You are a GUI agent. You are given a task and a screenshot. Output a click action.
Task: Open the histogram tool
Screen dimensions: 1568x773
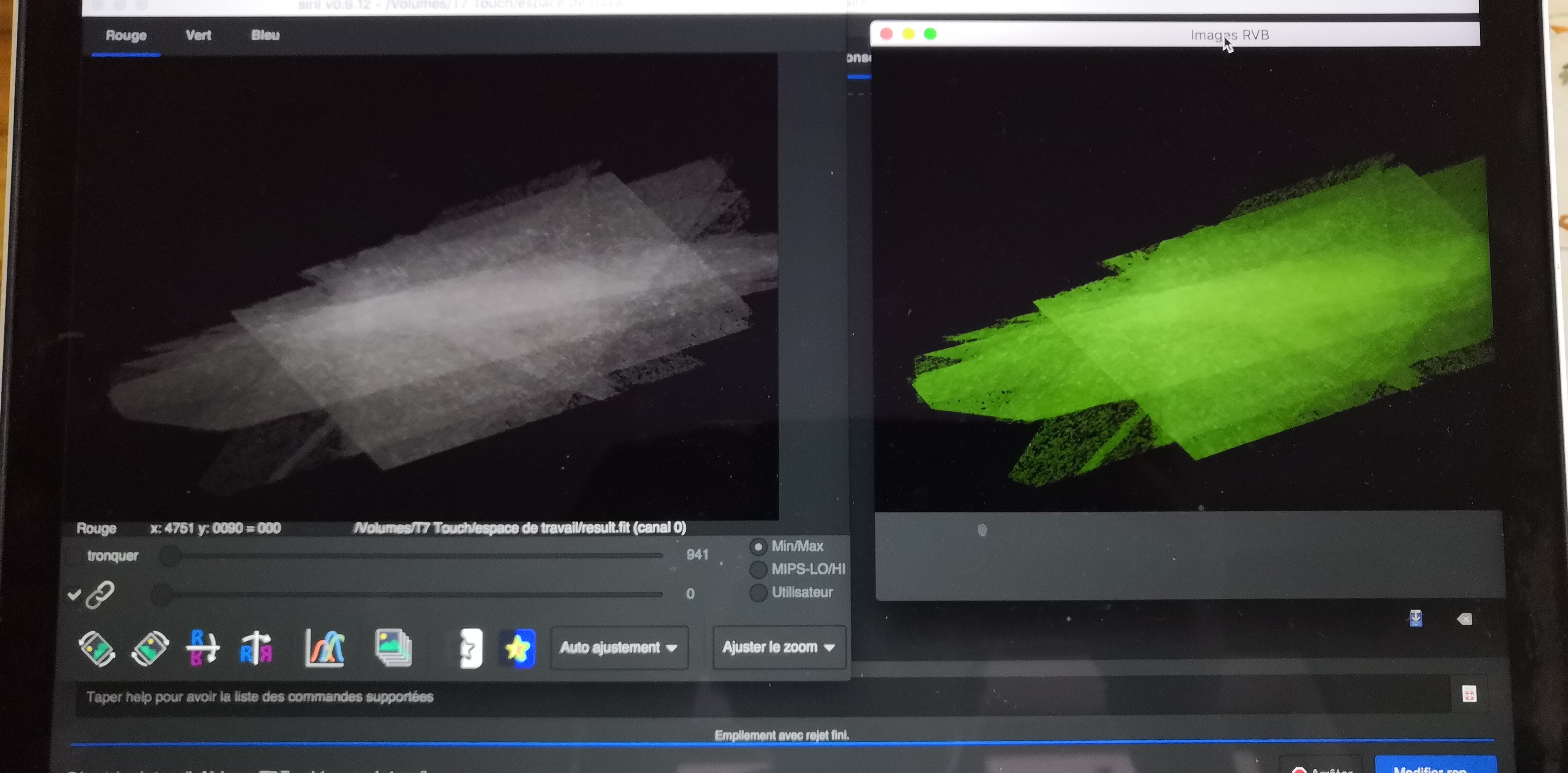[325, 648]
